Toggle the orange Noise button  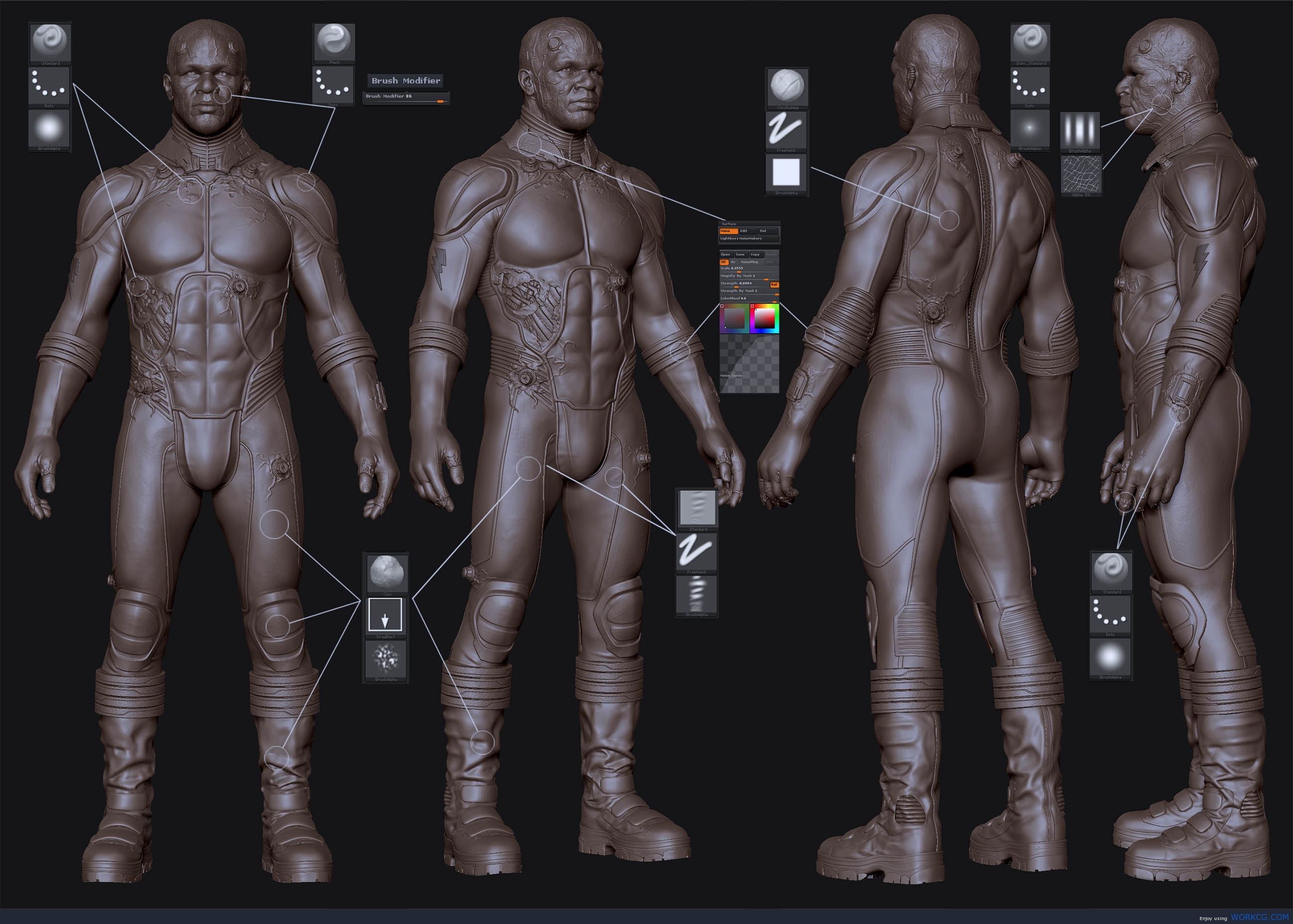click(x=729, y=231)
